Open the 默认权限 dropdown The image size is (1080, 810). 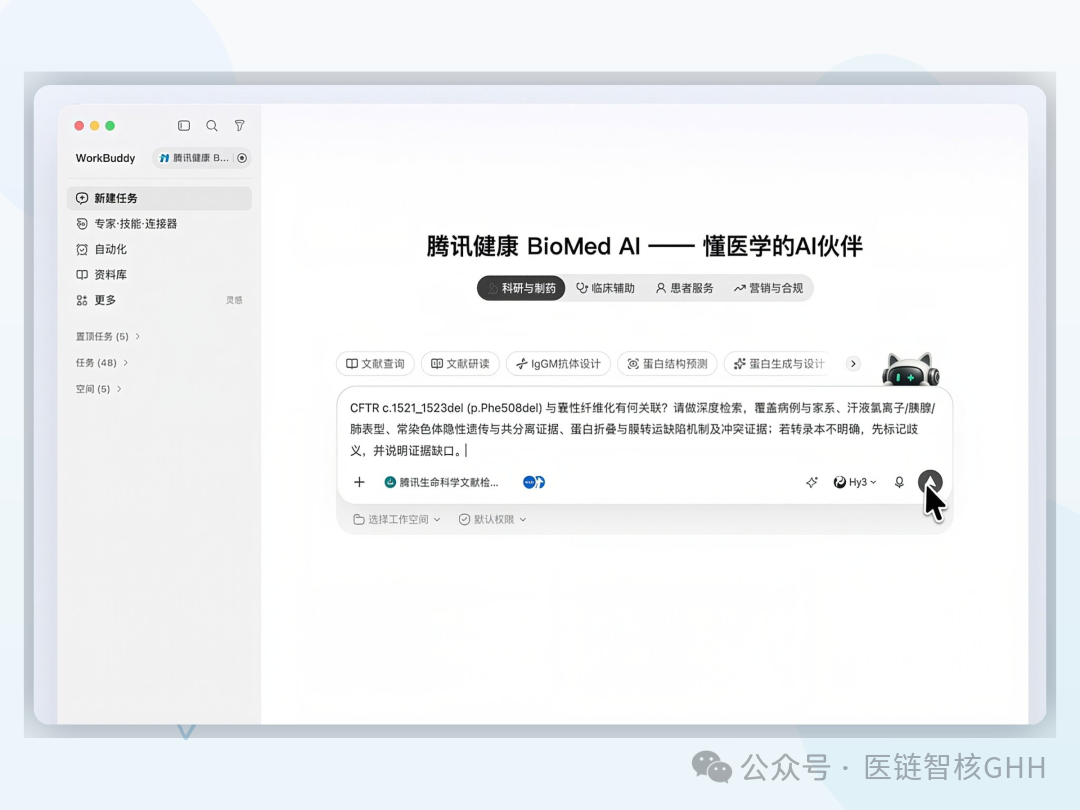pos(492,519)
